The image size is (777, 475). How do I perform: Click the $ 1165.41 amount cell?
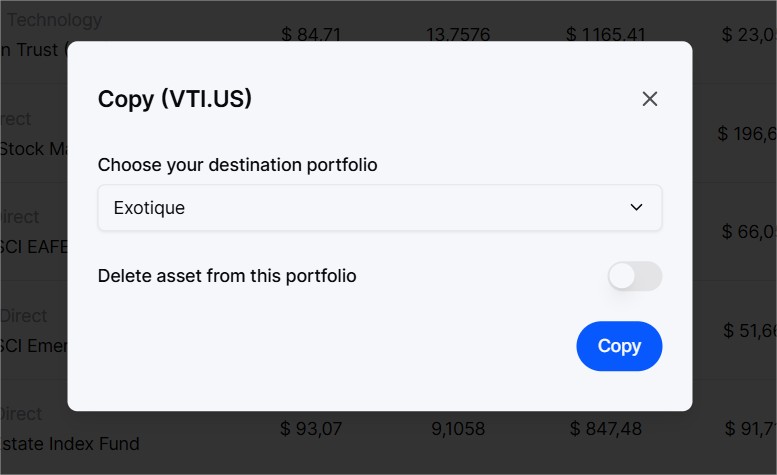(x=606, y=34)
